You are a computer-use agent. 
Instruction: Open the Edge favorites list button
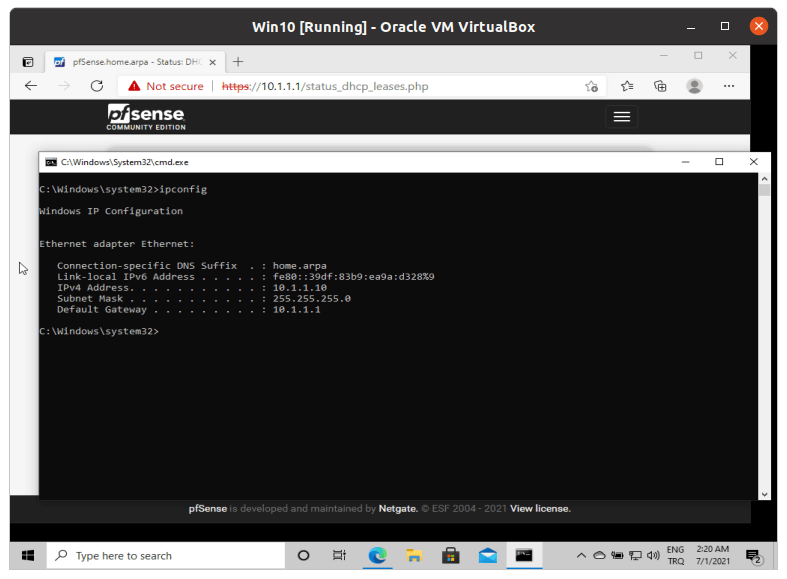pyautogui.click(x=627, y=86)
